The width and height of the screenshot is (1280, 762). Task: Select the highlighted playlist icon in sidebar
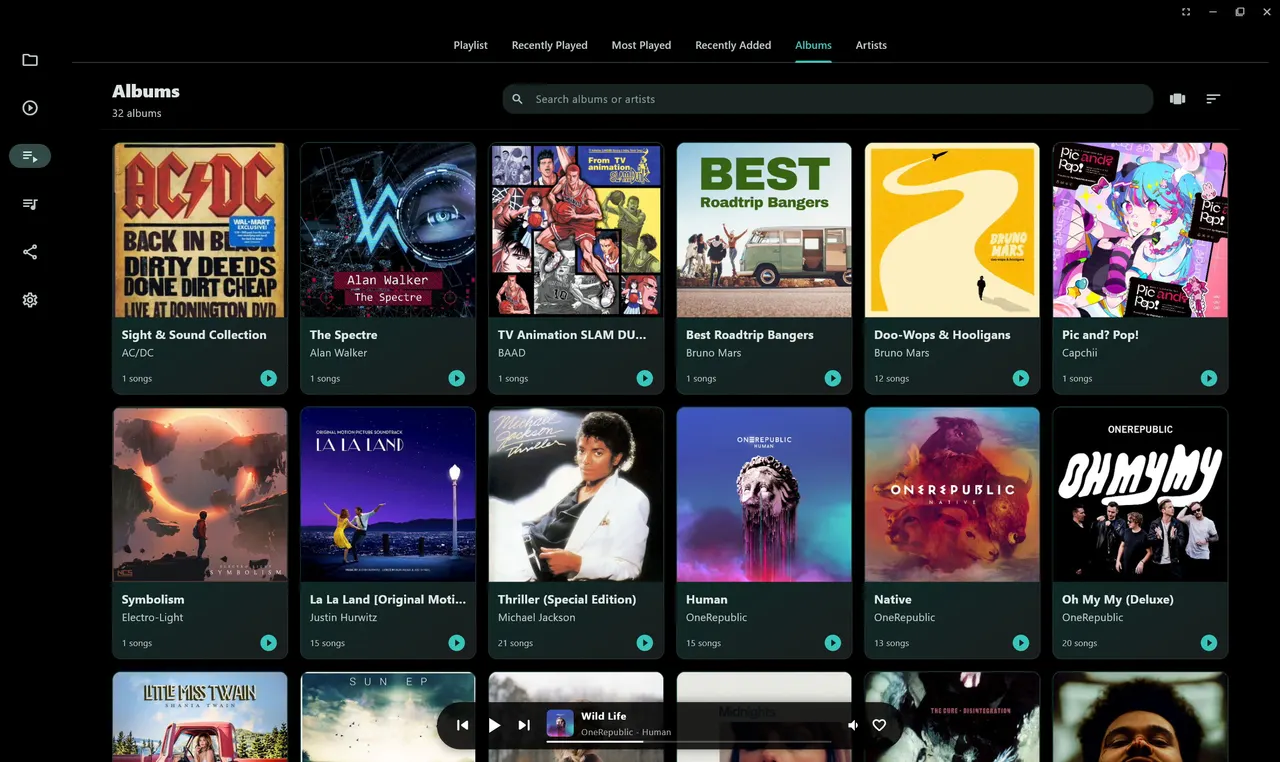tap(30, 156)
